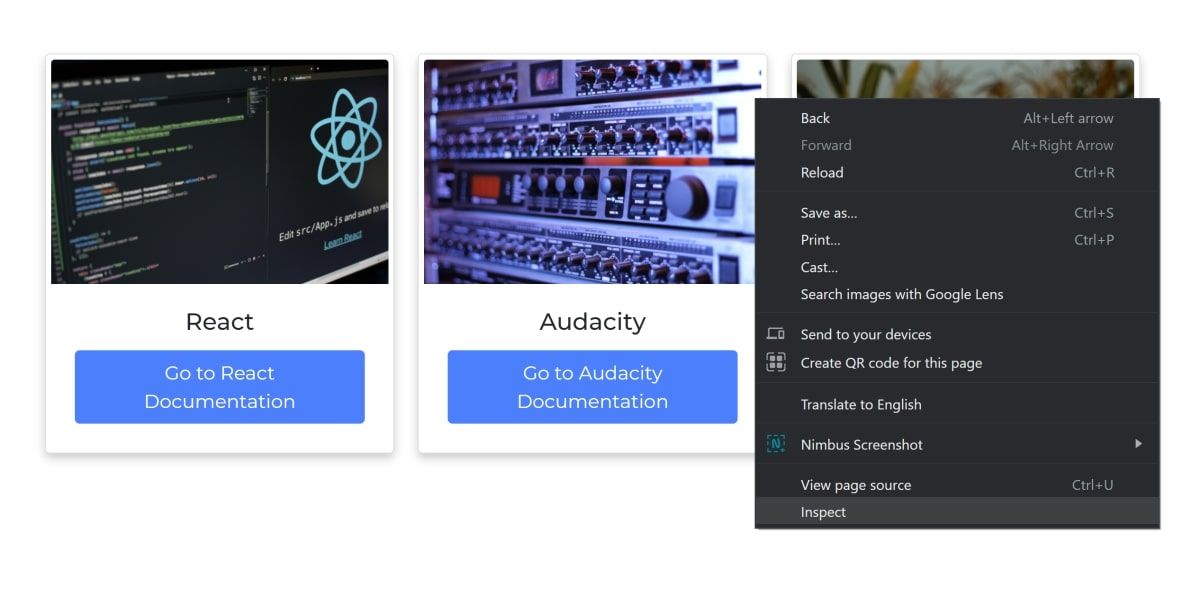Click the React code editor thumbnail image
Viewport: 1200px width, 595px height.
coord(220,172)
